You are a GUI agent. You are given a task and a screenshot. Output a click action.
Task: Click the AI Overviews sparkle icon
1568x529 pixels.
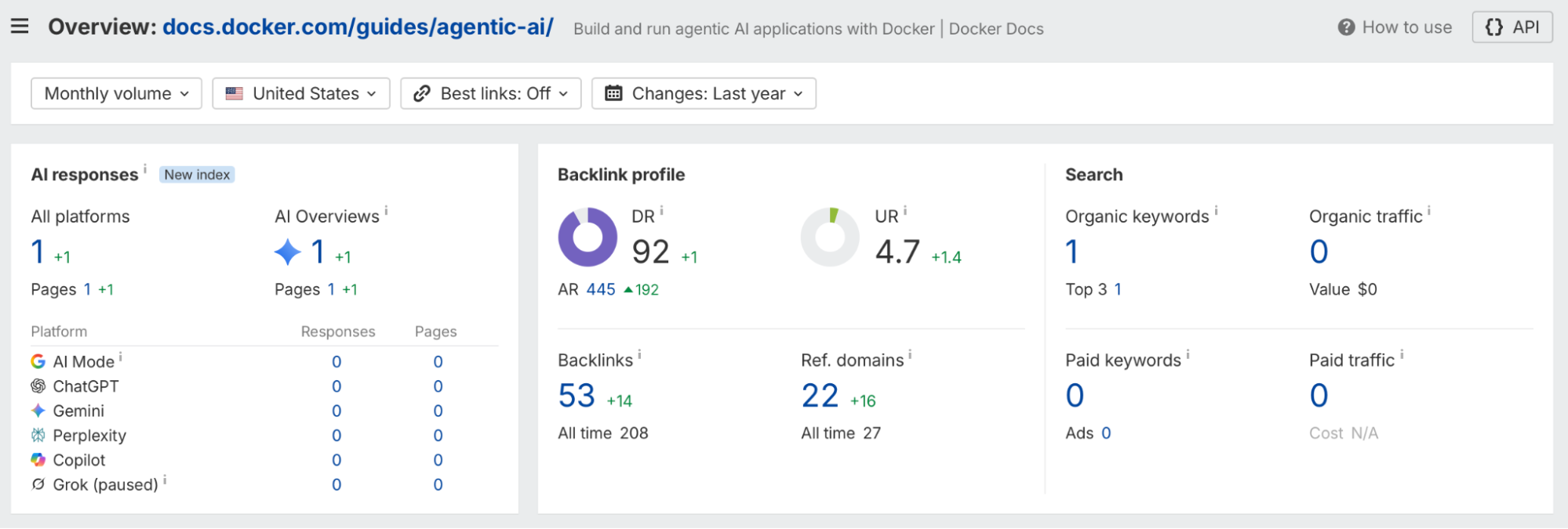pos(288,252)
